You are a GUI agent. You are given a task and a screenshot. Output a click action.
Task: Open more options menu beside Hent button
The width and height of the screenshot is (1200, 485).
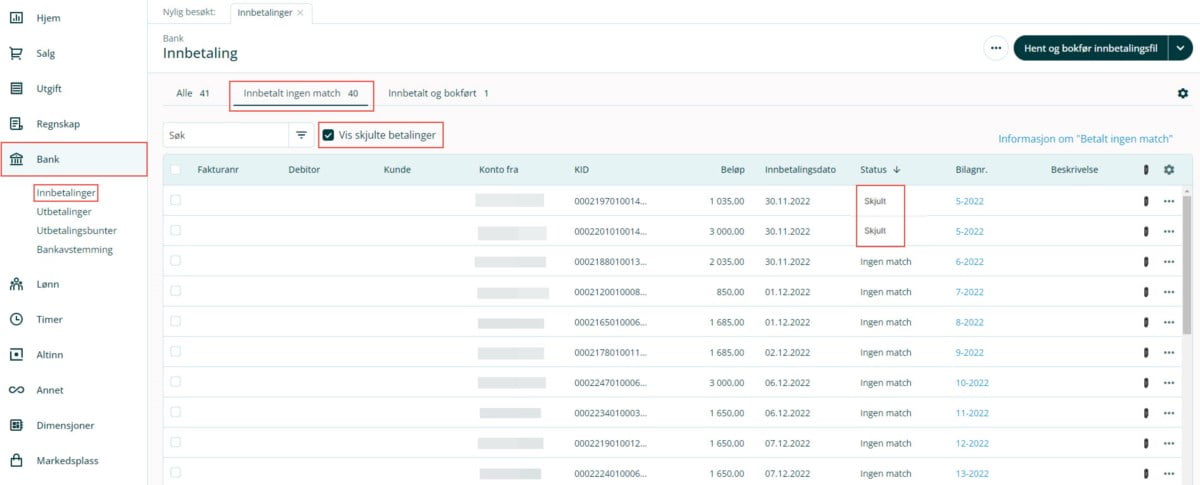click(x=995, y=48)
